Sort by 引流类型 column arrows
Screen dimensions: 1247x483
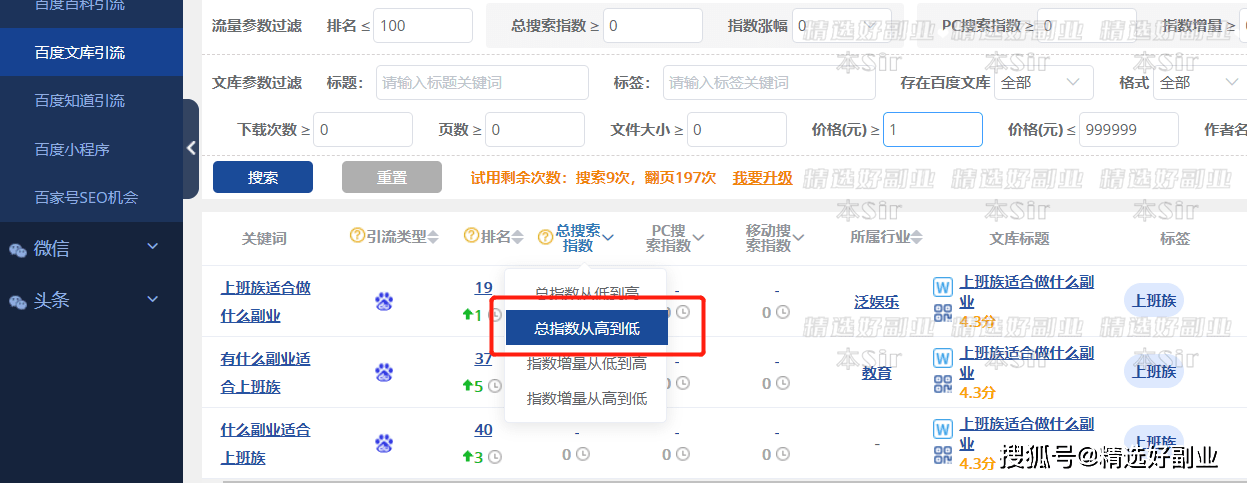[433, 237]
